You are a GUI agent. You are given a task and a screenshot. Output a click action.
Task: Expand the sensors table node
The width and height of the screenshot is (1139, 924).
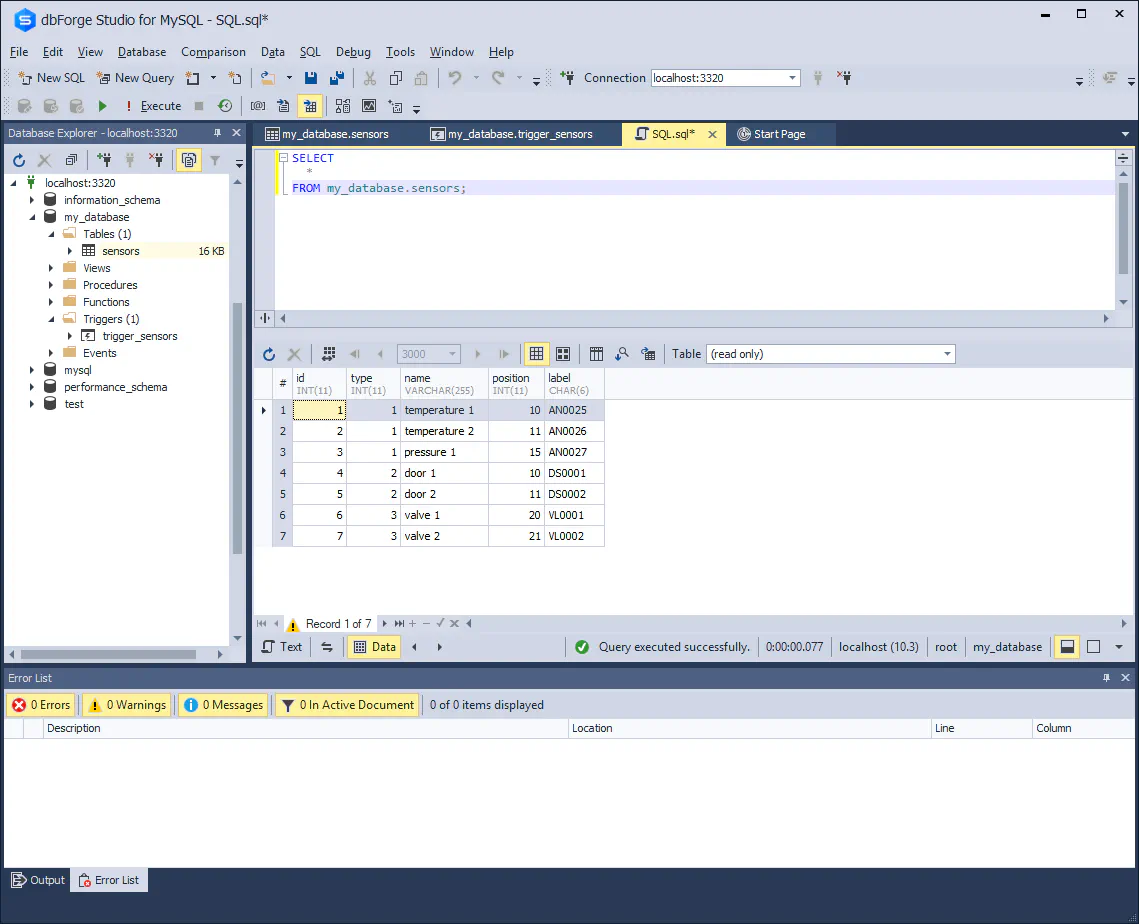[70, 251]
